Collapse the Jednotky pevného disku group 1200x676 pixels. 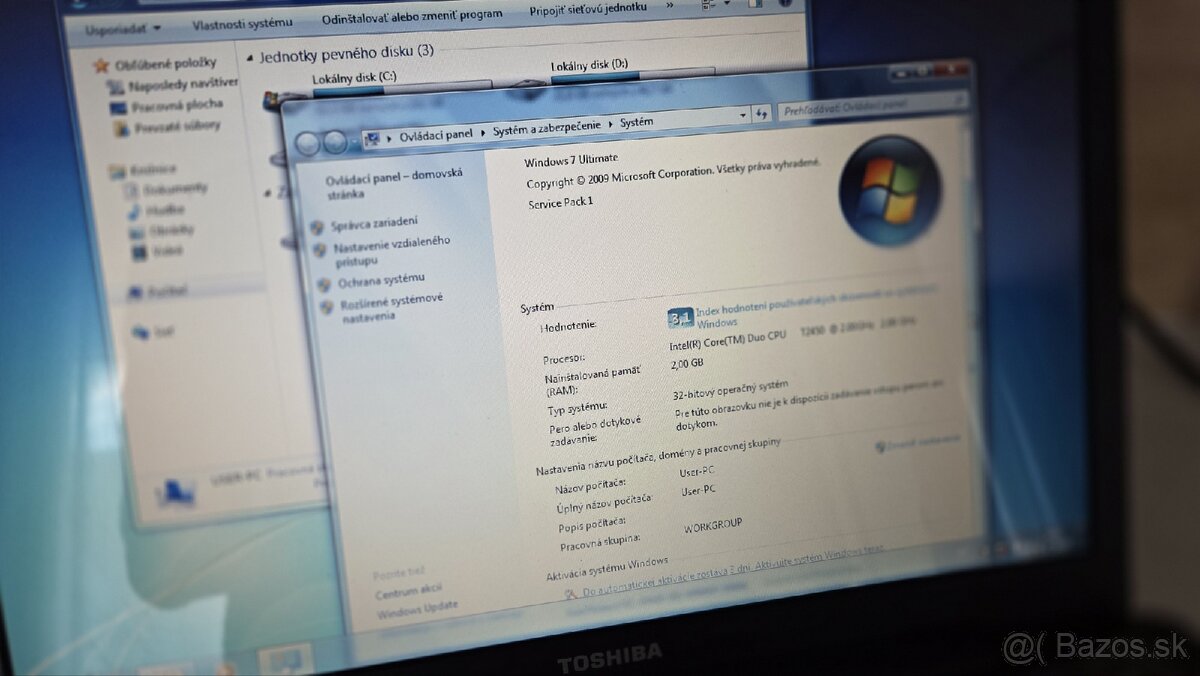point(249,58)
